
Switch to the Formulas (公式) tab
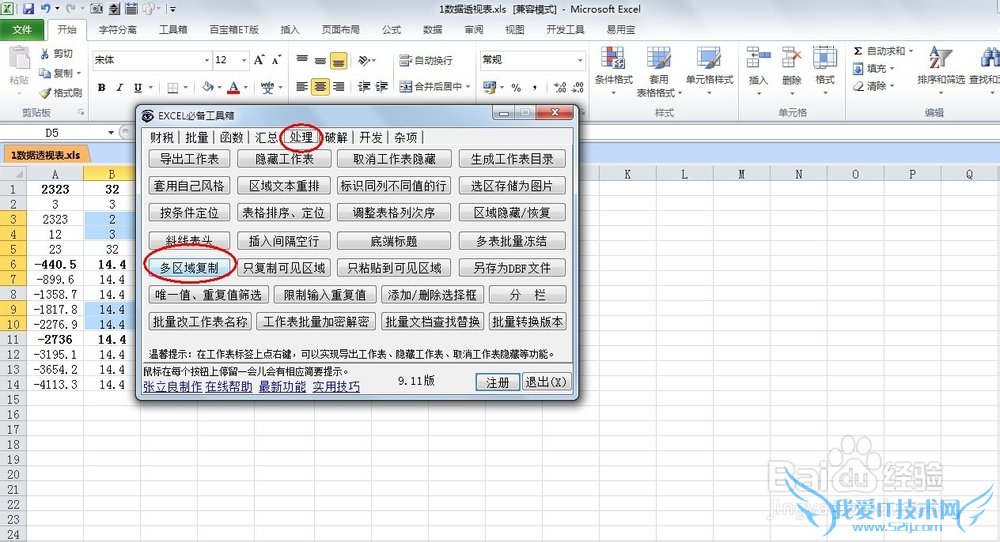tap(392, 29)
